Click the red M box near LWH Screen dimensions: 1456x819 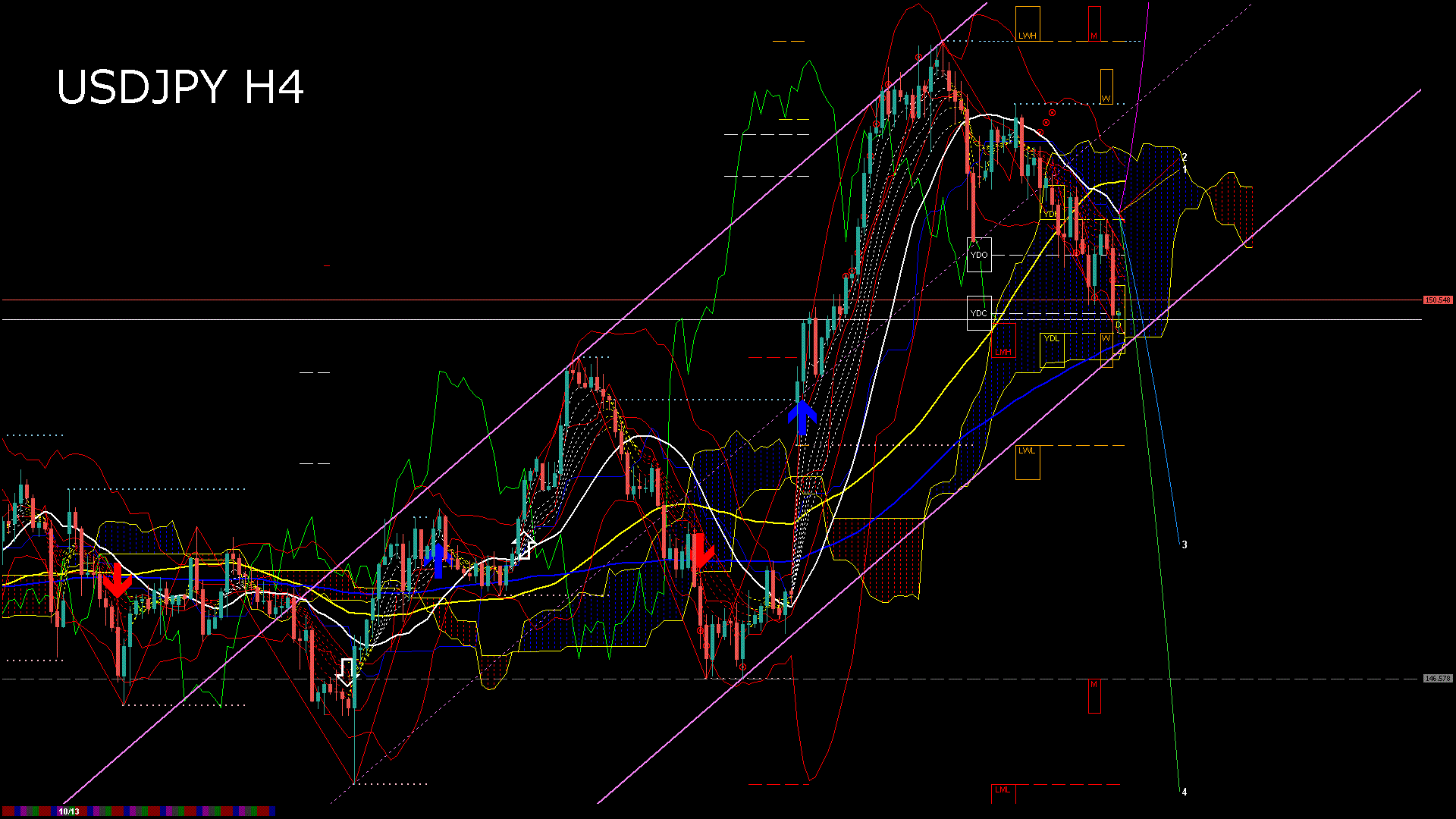click(x=1094, y=24)
